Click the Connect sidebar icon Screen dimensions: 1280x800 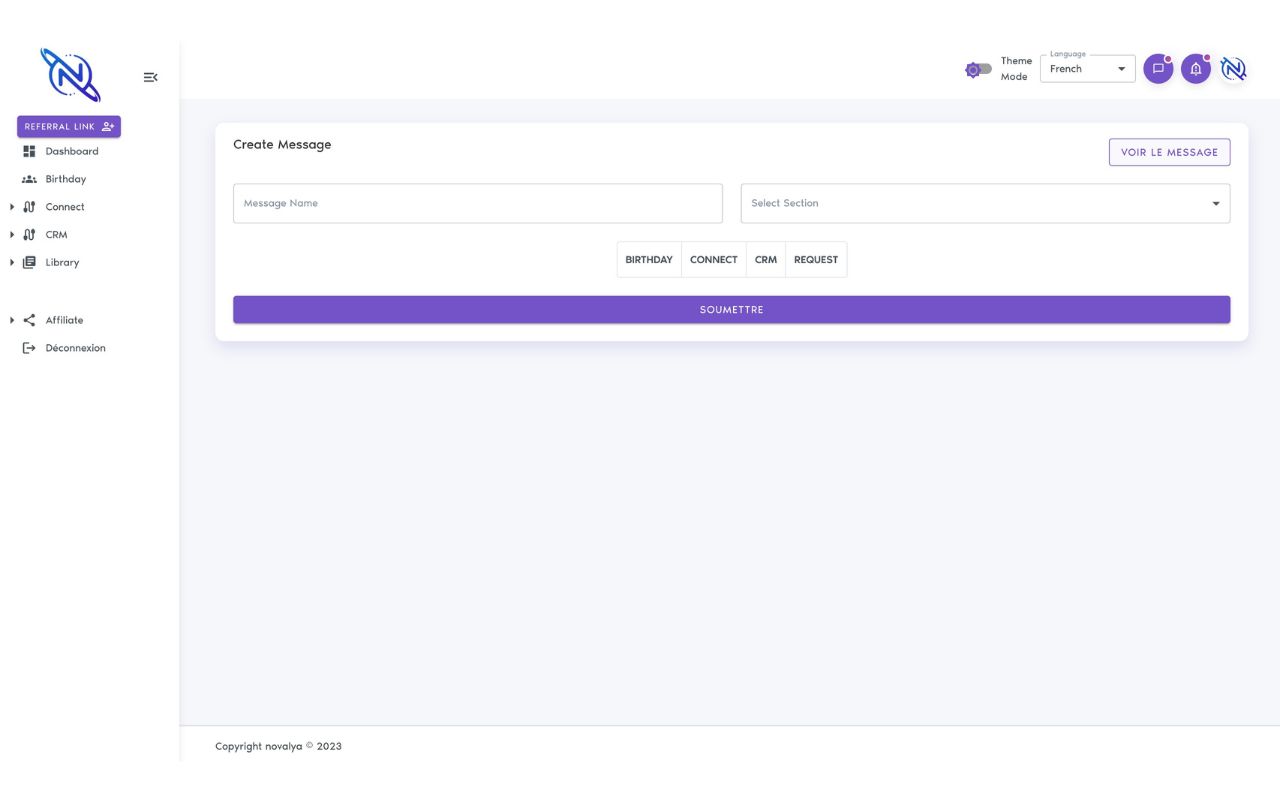[29, 207]
